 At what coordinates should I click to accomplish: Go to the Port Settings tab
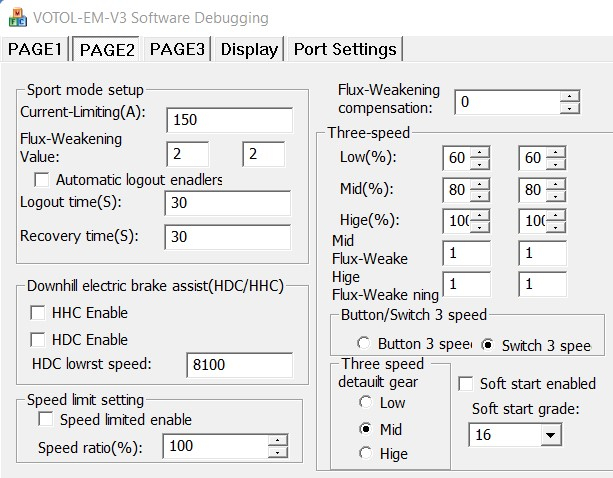(345, 49)
